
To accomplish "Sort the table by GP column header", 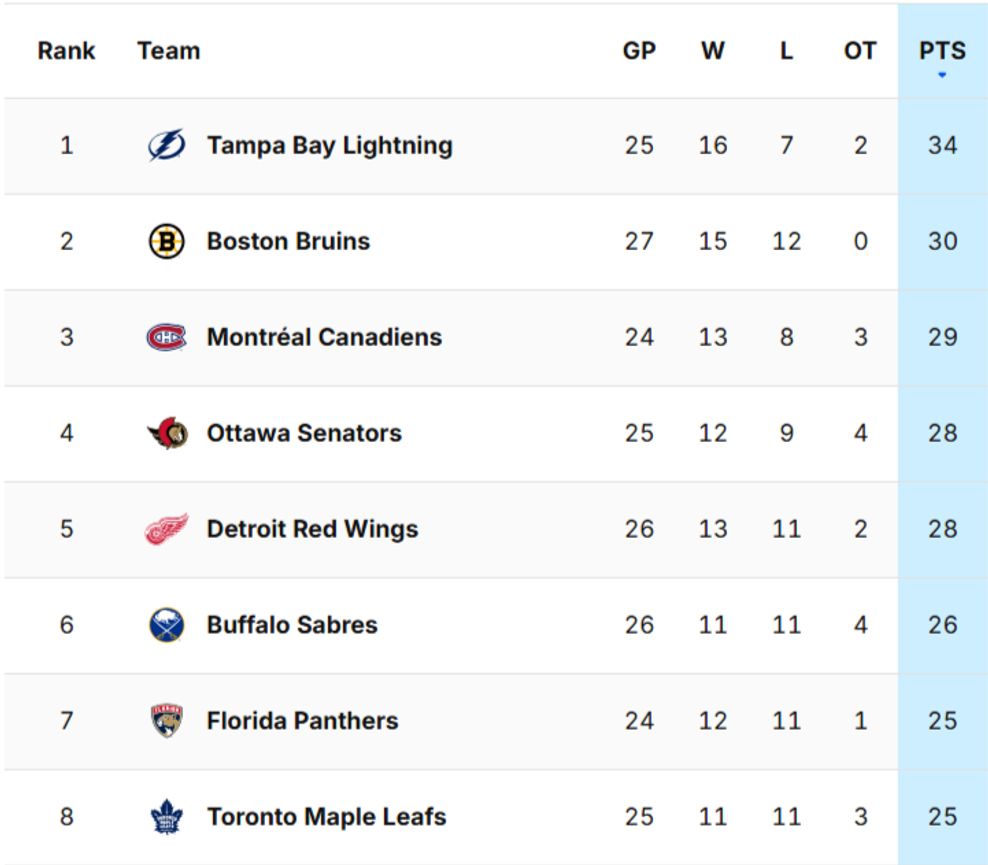I will [640, 50].
